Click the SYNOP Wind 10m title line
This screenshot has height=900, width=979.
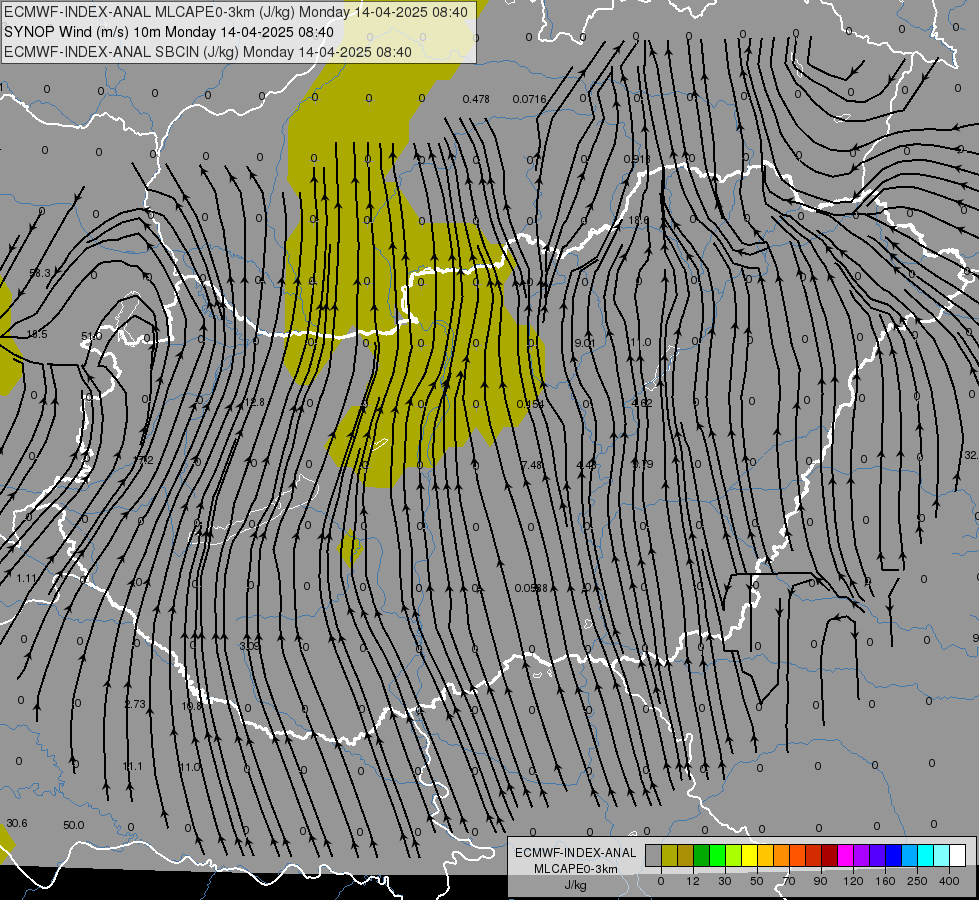tap(169, 32)
